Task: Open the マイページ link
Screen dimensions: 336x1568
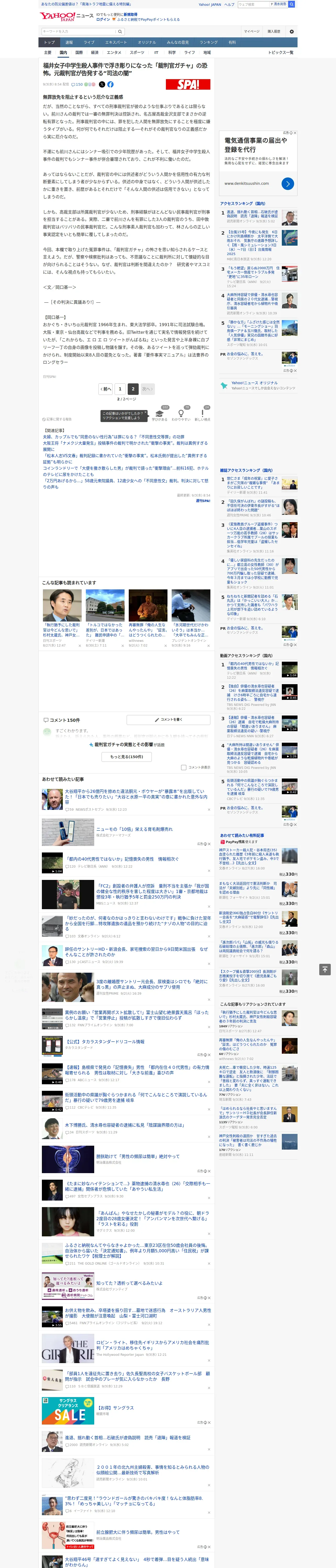Action: 251,31
